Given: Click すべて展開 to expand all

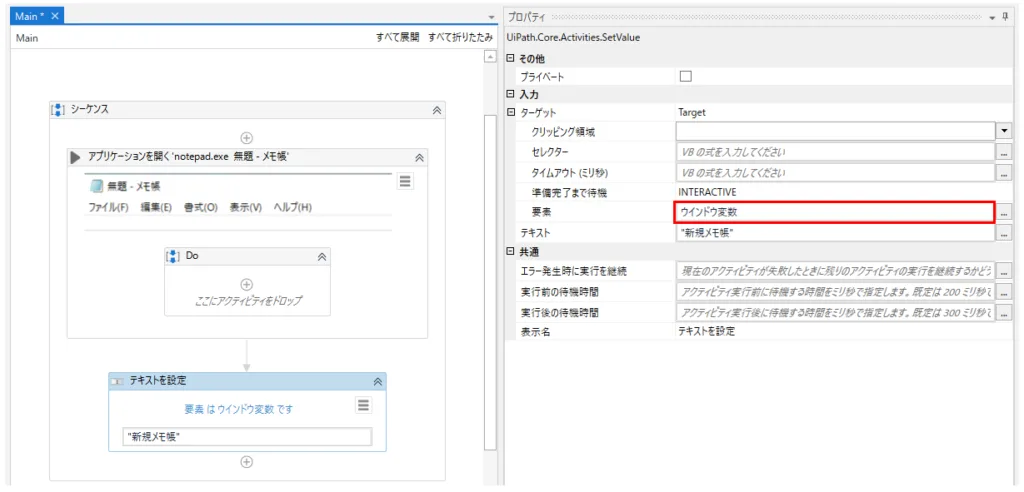Looking at the screenshot, I should click(x=397, y=37).
